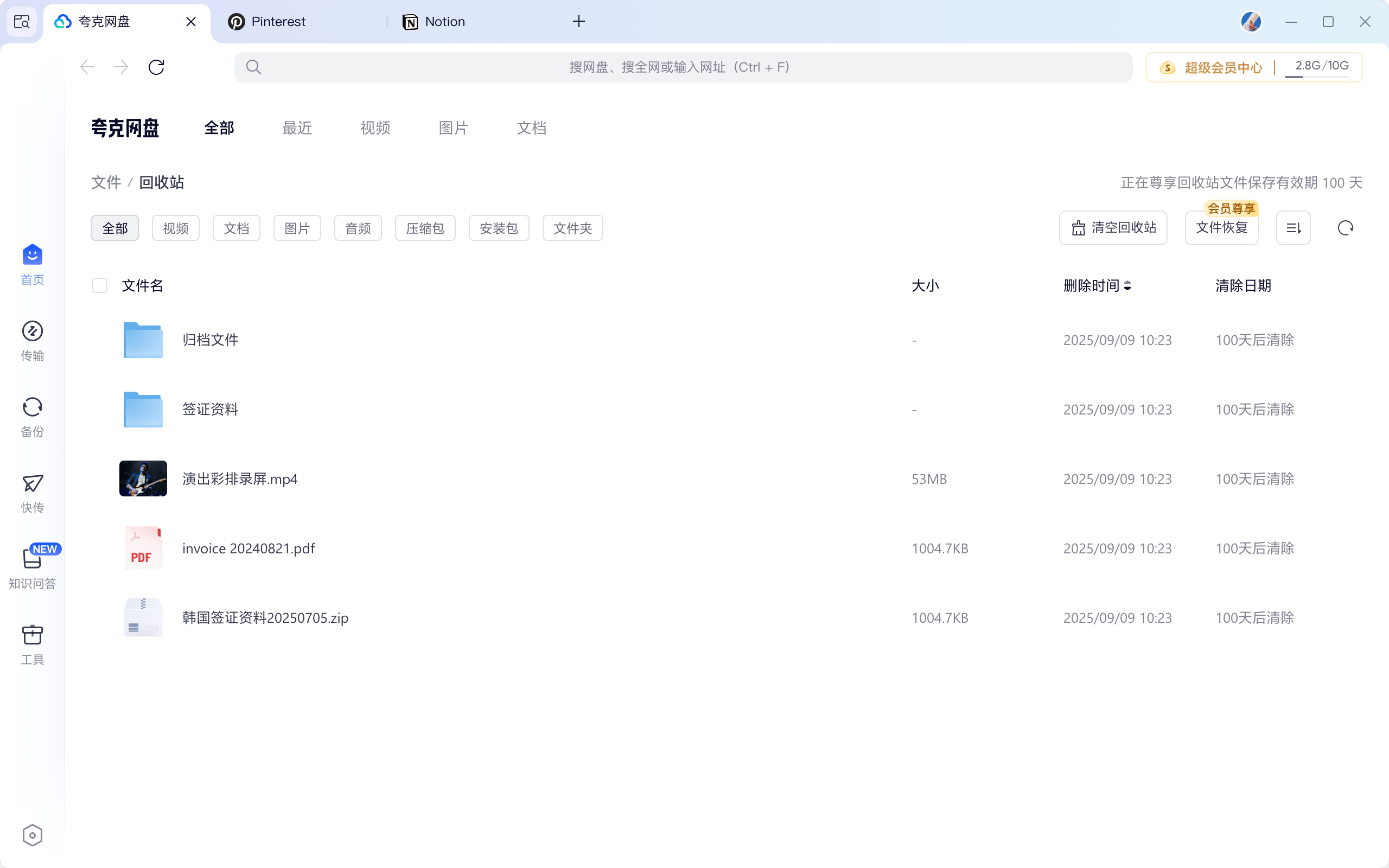
Task: Focus the address and search bar
Action: pyautogui.click(x=683, y=67)
